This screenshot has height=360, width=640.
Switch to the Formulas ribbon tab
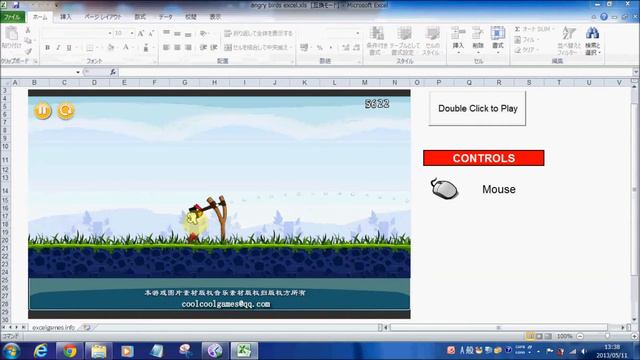click(140, 17)
